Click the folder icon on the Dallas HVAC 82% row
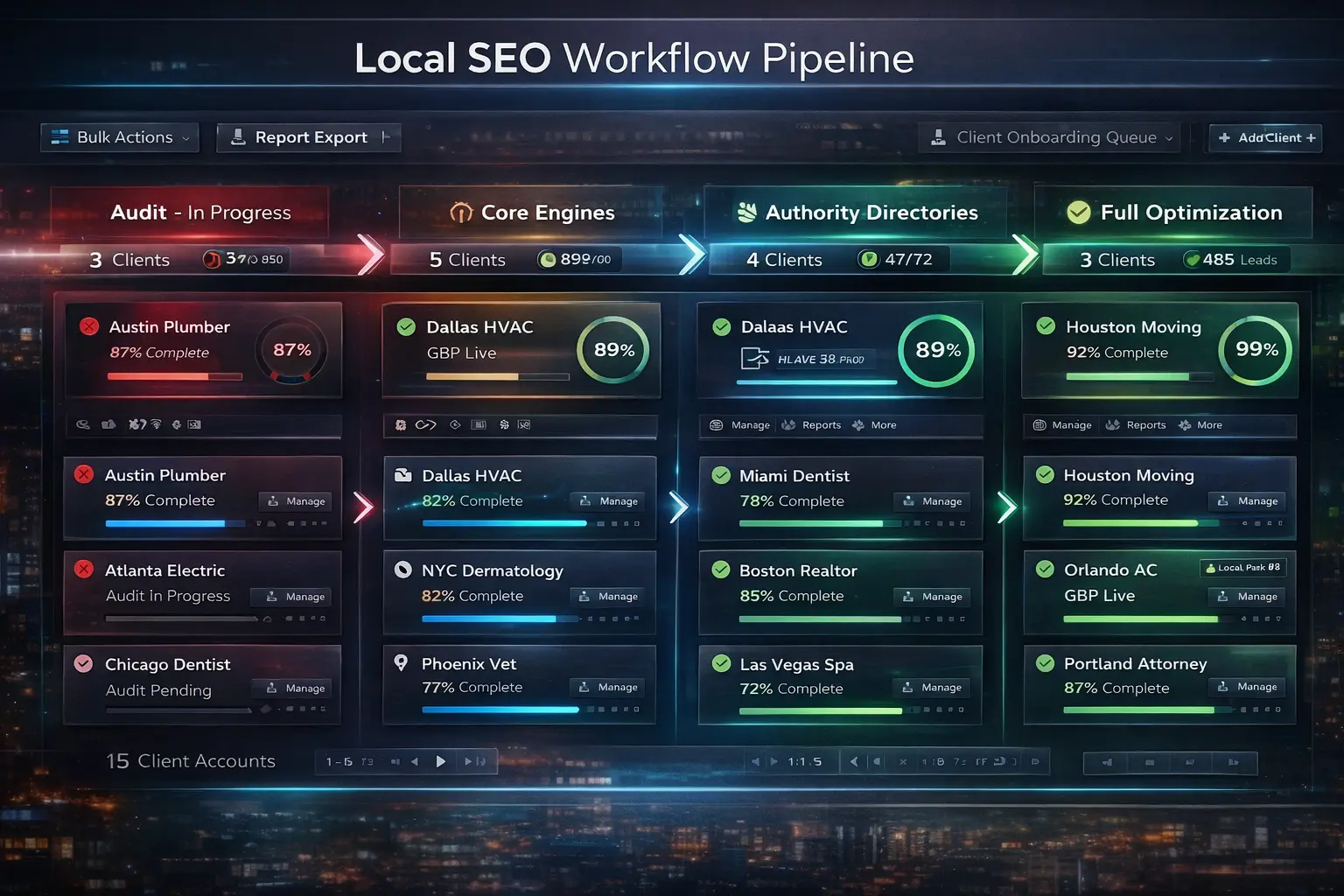 point(403,475)
